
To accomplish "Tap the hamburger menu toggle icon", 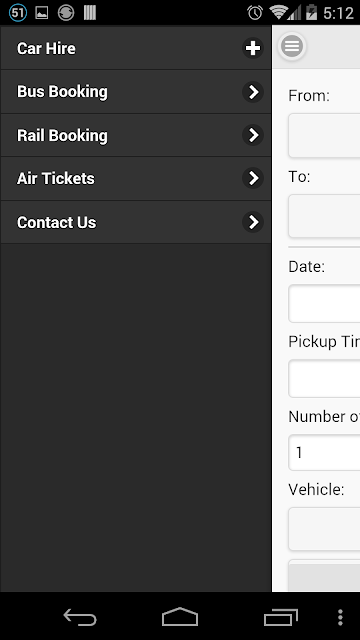I will click(292, 46).
